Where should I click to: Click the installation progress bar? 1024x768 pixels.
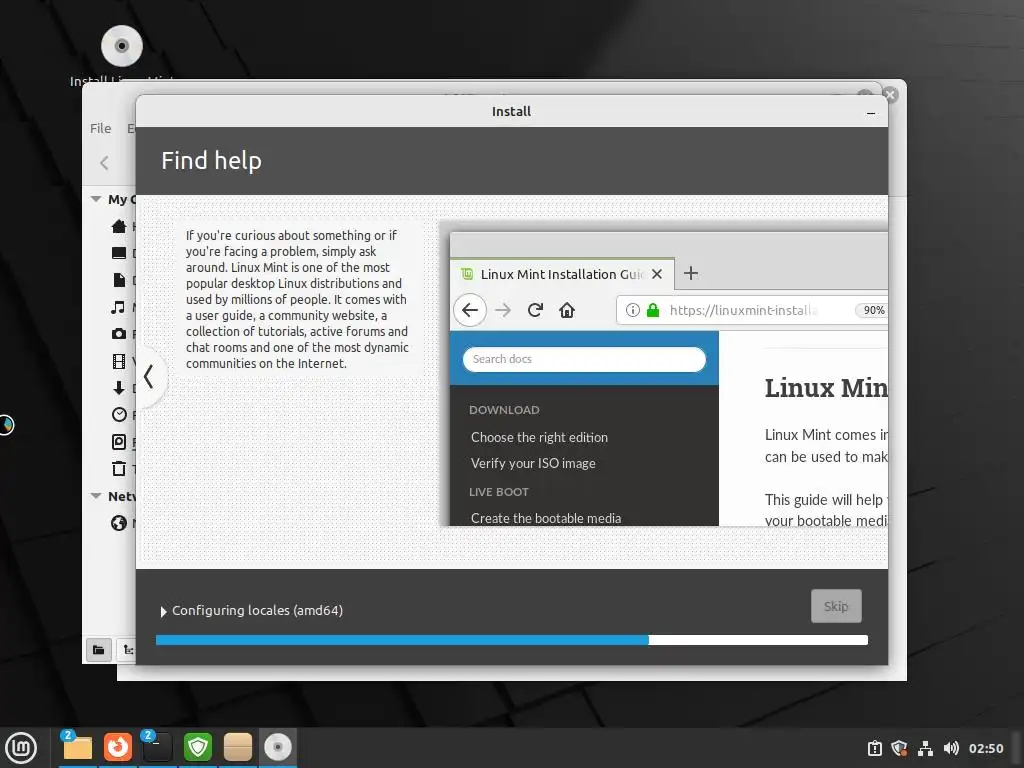[x=512, y=640]
